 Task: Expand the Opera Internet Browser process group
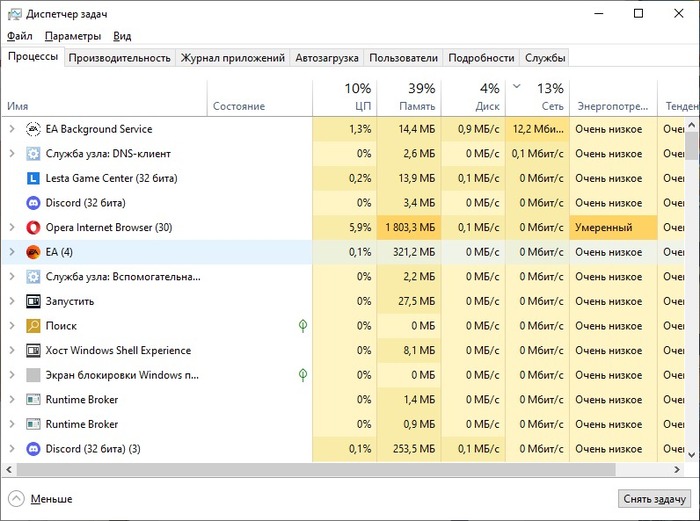click(12, 227)
